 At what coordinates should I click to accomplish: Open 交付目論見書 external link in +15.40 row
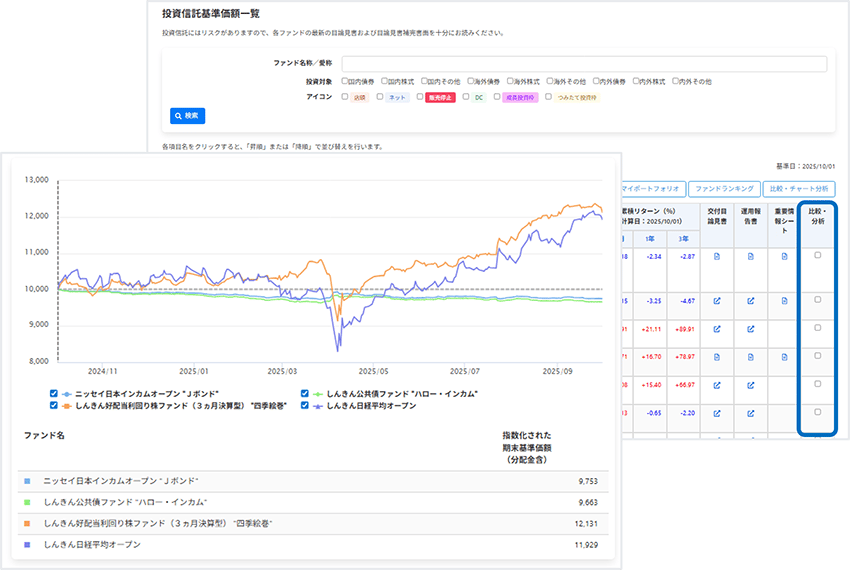click(717, 385)
